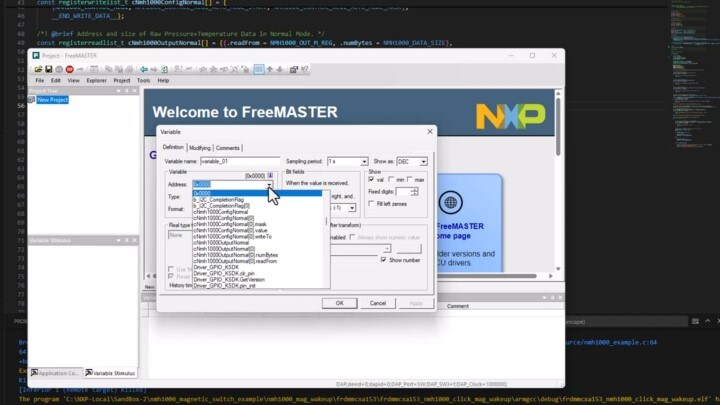
Task: Click the Cancel button
Action: [378, 302]
